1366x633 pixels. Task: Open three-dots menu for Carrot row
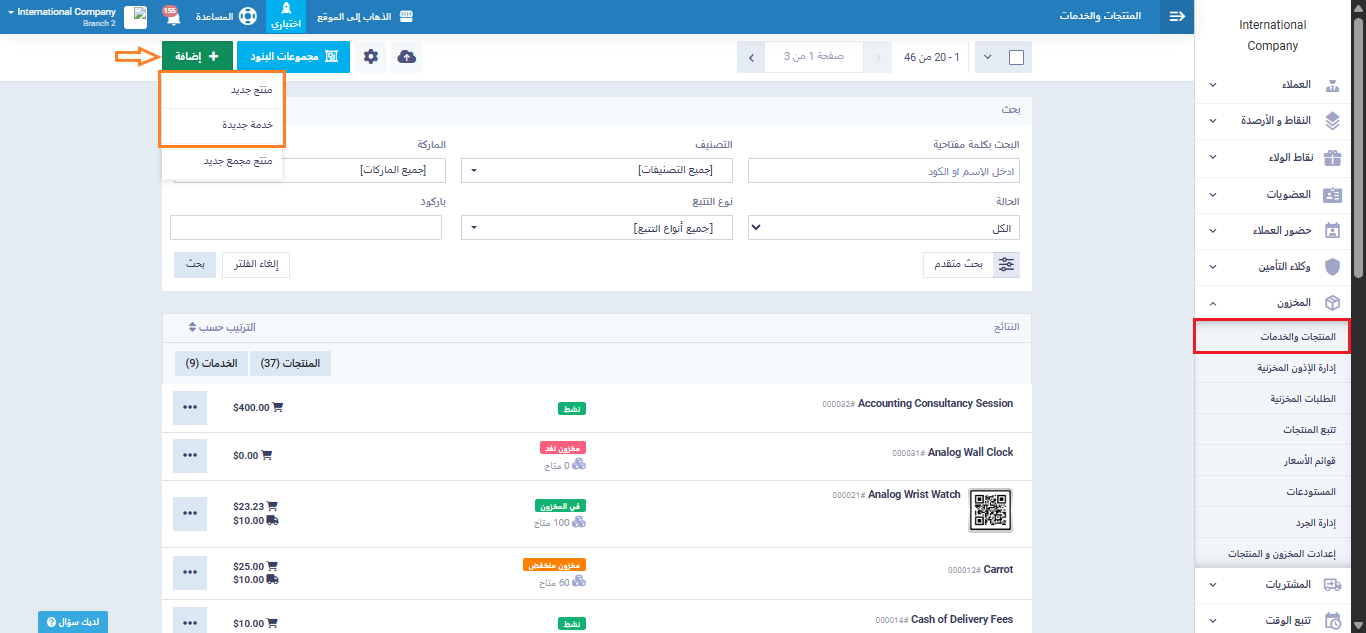190,573
